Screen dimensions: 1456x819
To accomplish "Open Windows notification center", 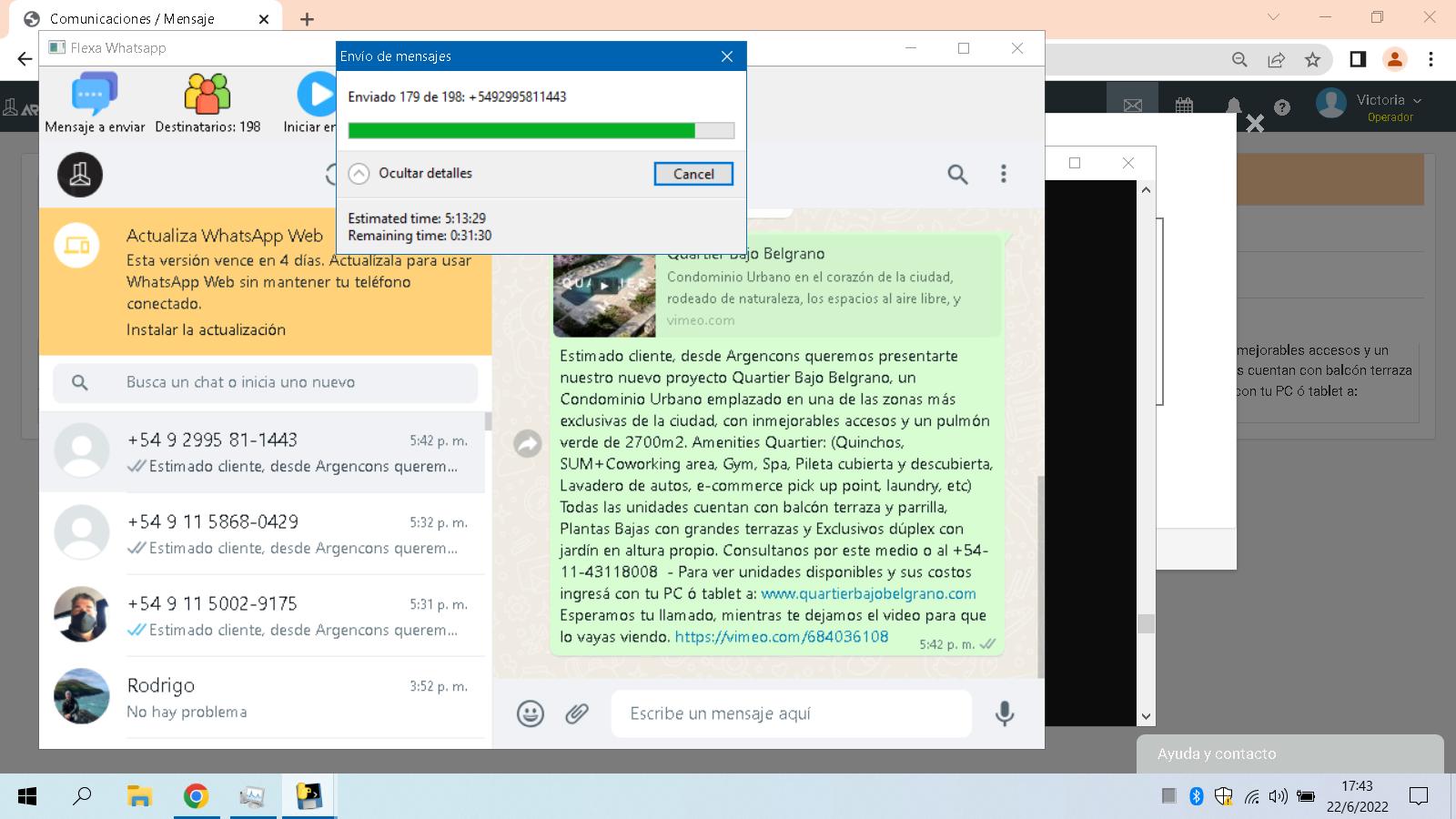I will [1419, 797].
